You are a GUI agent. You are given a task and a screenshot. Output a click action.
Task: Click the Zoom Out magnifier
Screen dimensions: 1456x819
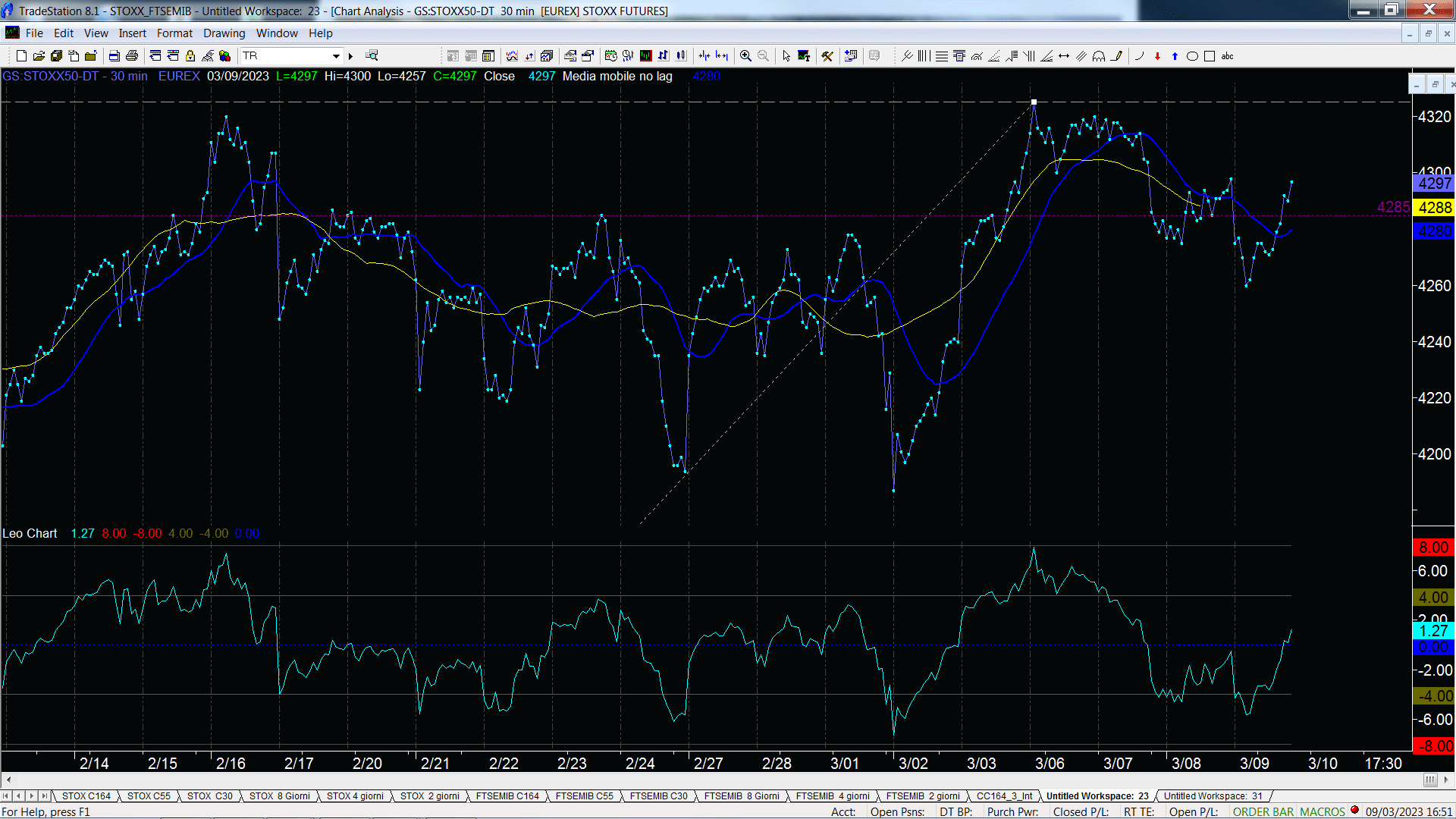pyautogui.click(x=763, y=56)
